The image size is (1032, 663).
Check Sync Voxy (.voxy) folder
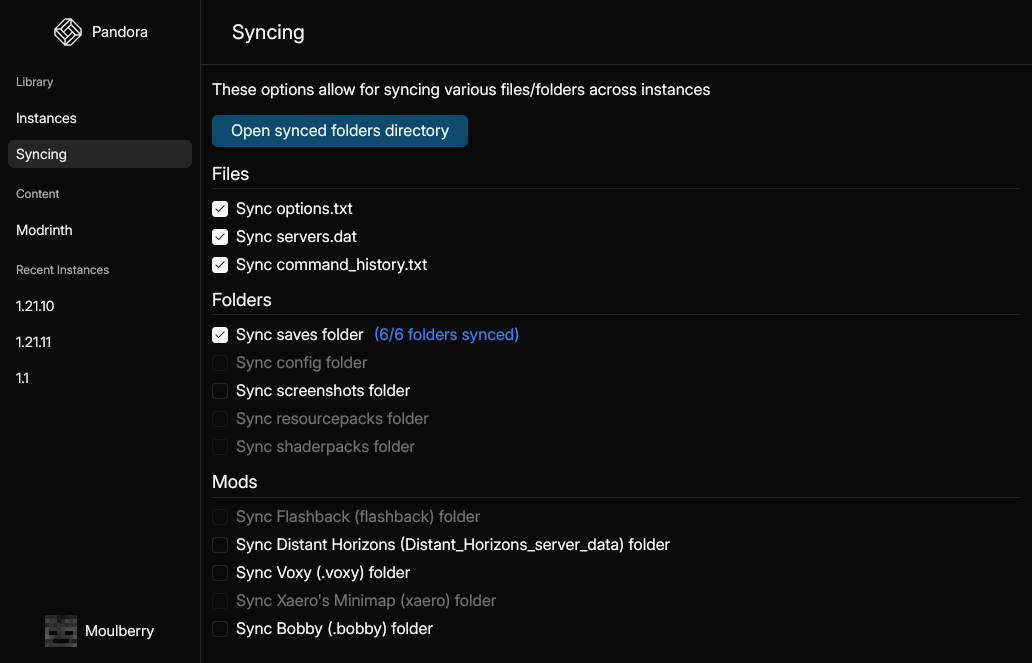pos(220,573)
